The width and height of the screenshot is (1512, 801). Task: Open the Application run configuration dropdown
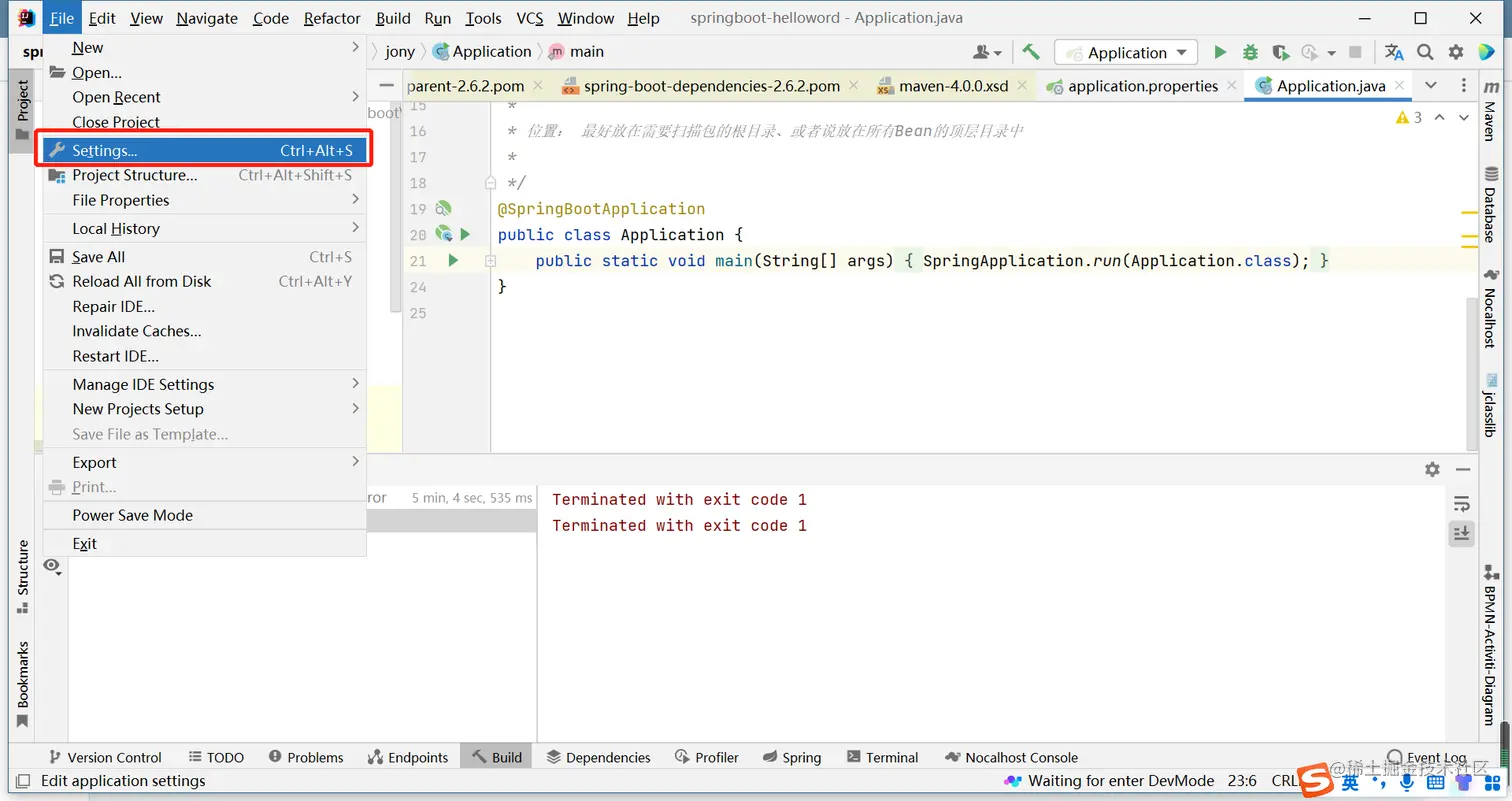[1127, 53]
